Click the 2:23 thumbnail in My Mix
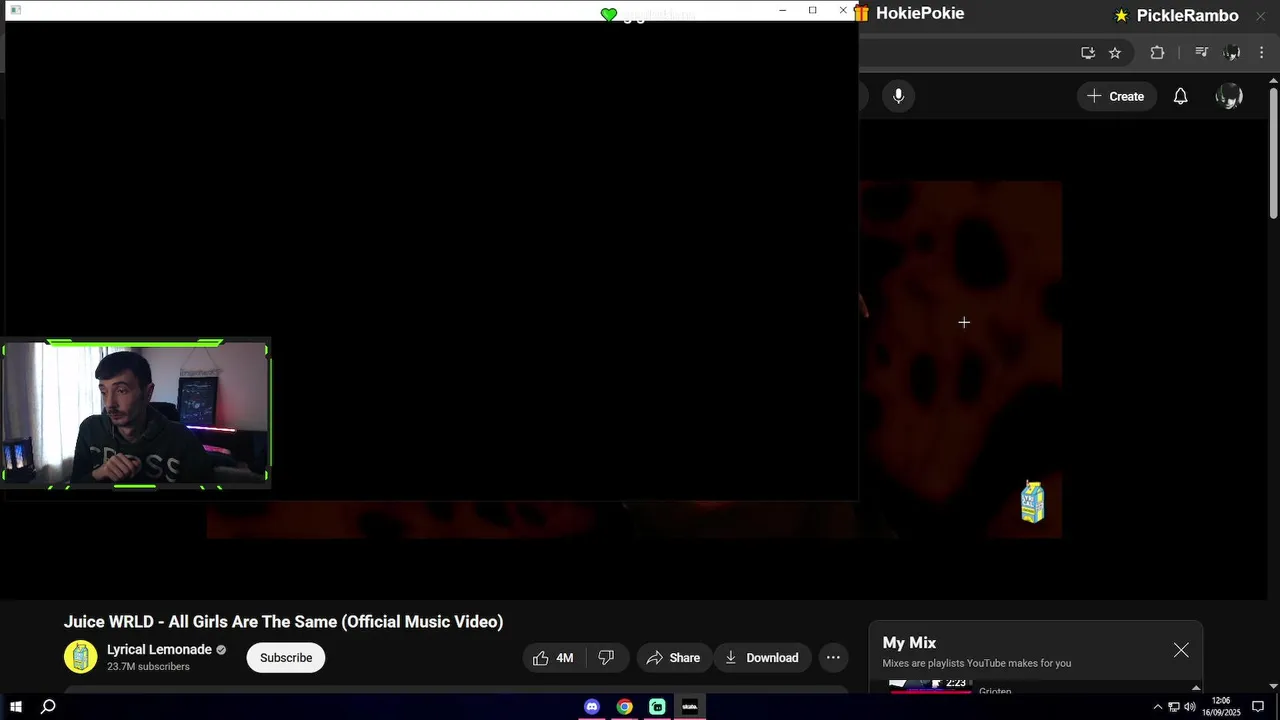The height and width of the screenshot is (720, 1280). click(930, 685)
